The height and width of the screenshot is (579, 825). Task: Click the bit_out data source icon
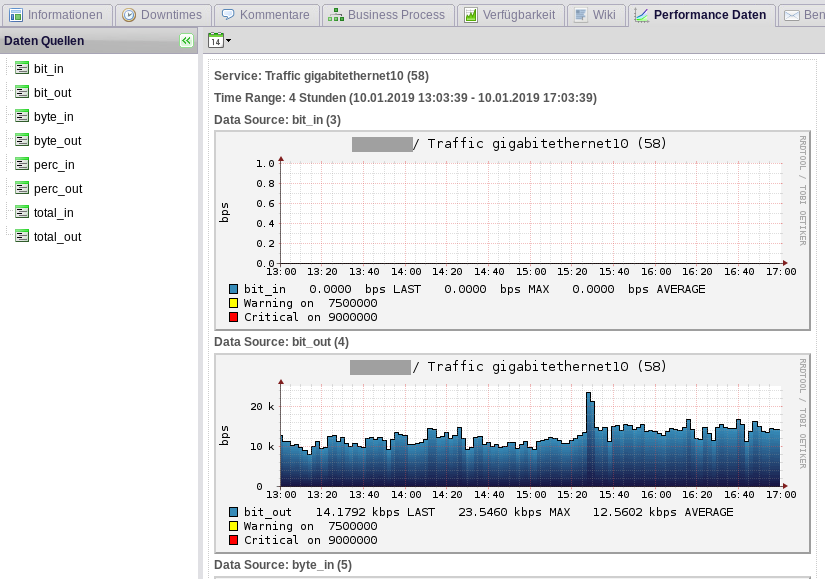tap(22, 93)
